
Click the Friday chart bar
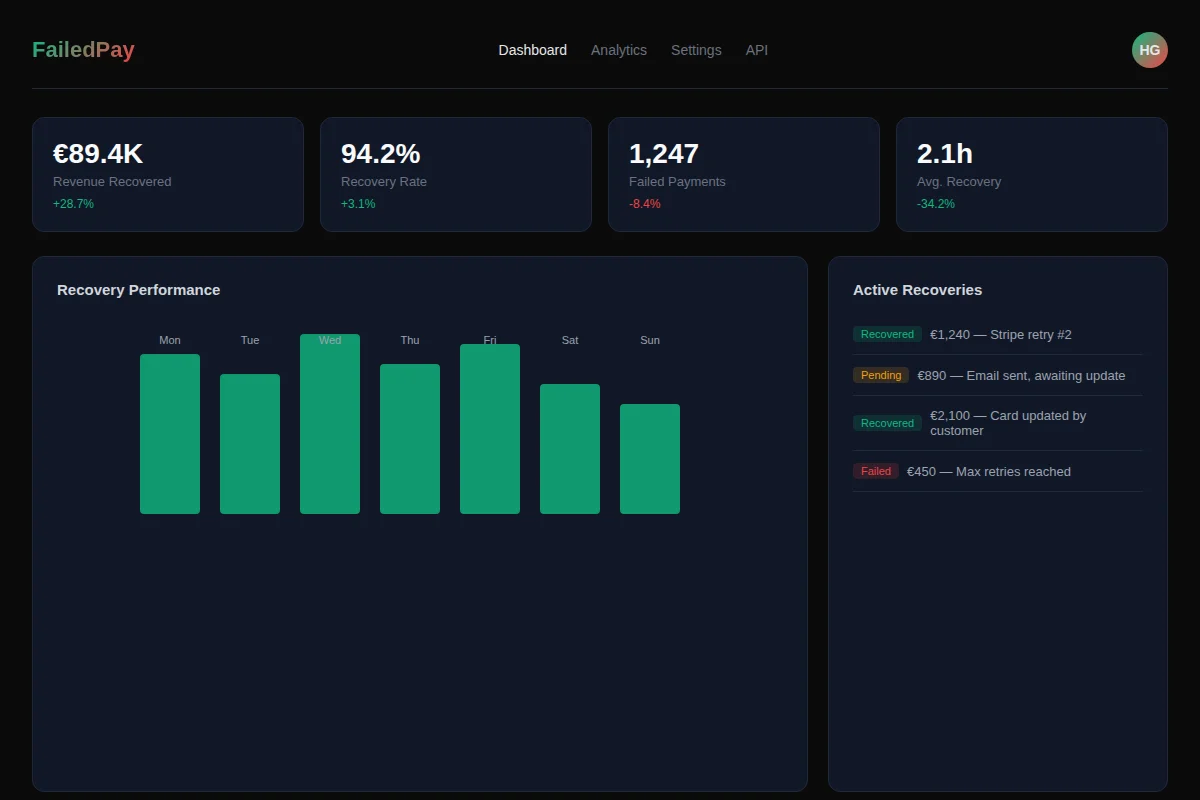(x=490, y=430)
